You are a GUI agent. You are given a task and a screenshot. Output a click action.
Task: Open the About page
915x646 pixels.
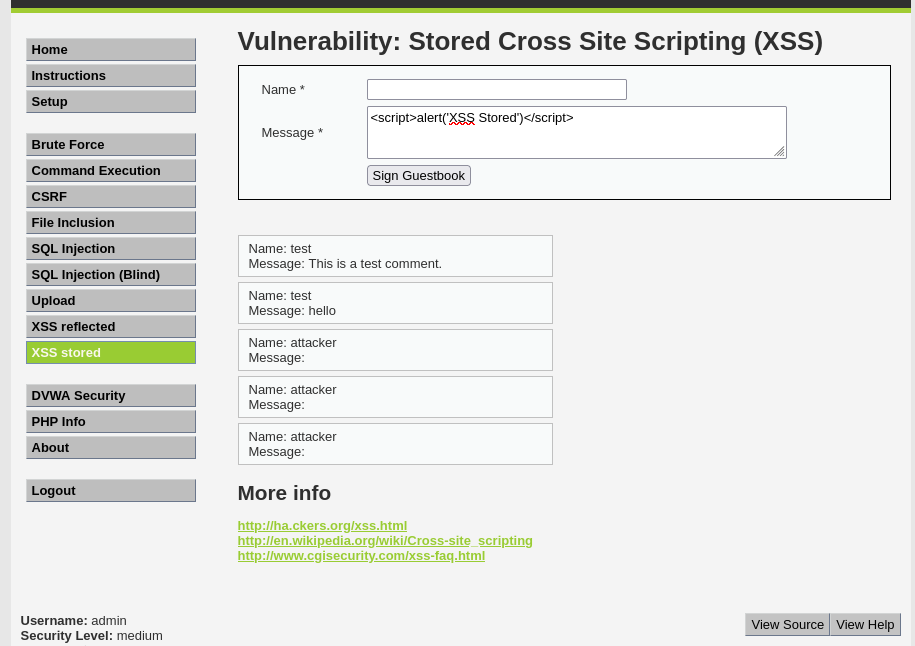coord(111,448)
